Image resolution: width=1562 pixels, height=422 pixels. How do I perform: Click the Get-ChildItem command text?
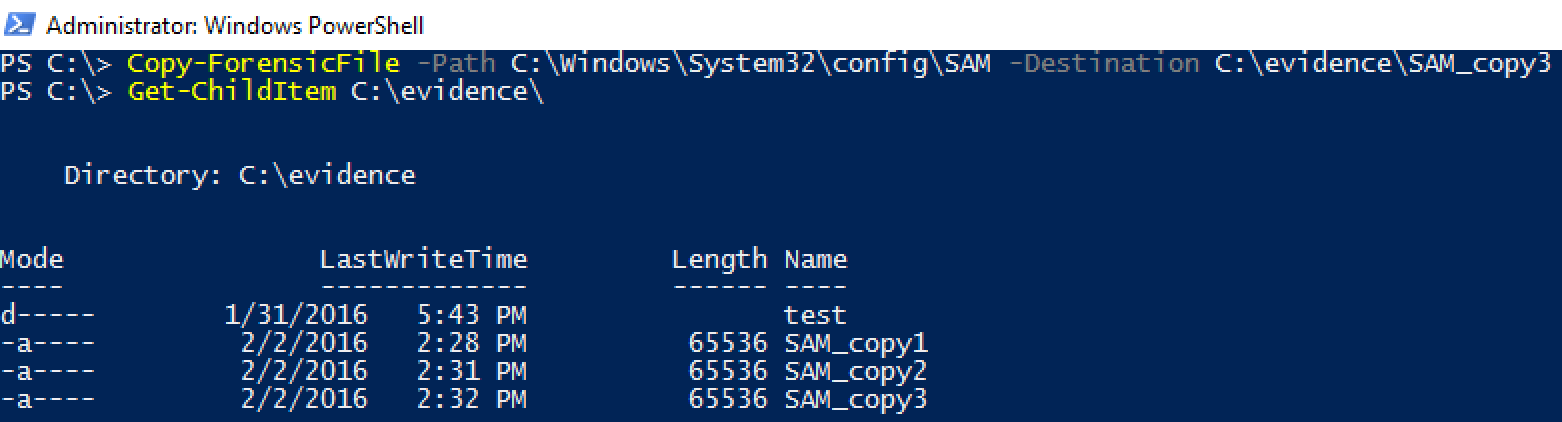click(x=232, y=92)
